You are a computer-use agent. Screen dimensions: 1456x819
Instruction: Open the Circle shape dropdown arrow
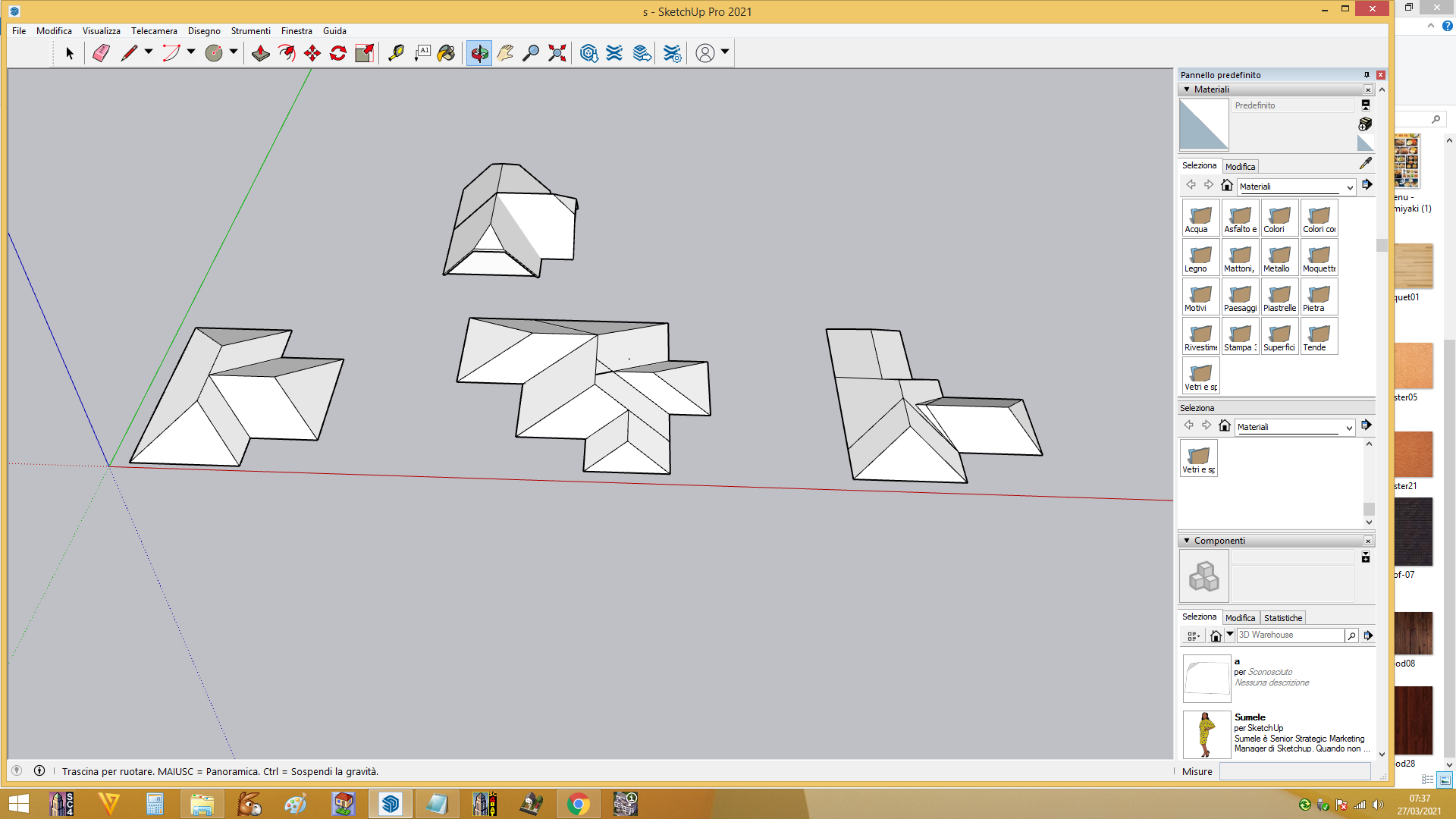pos(234,52)
